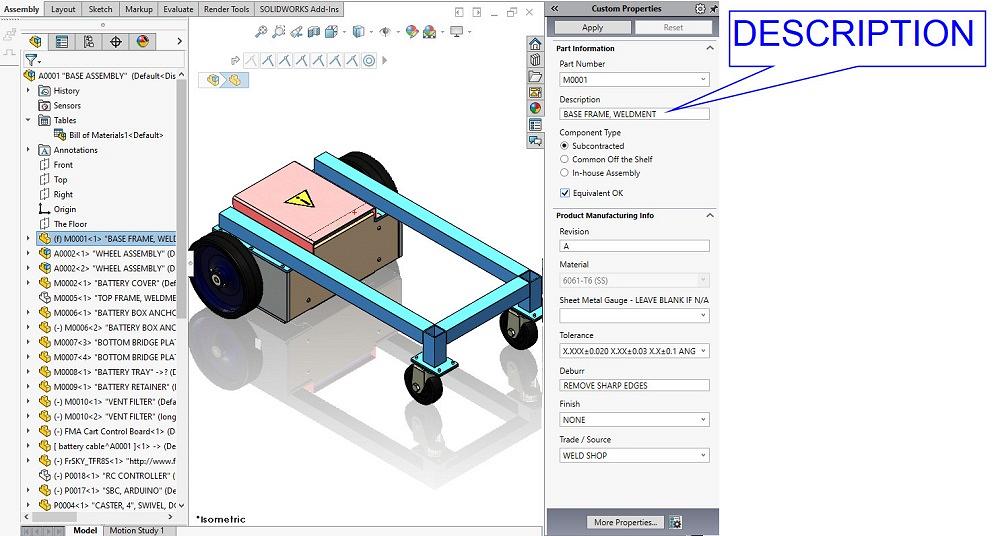Collapse the Part Information section

pyautogui.click(x=710, y=48)
